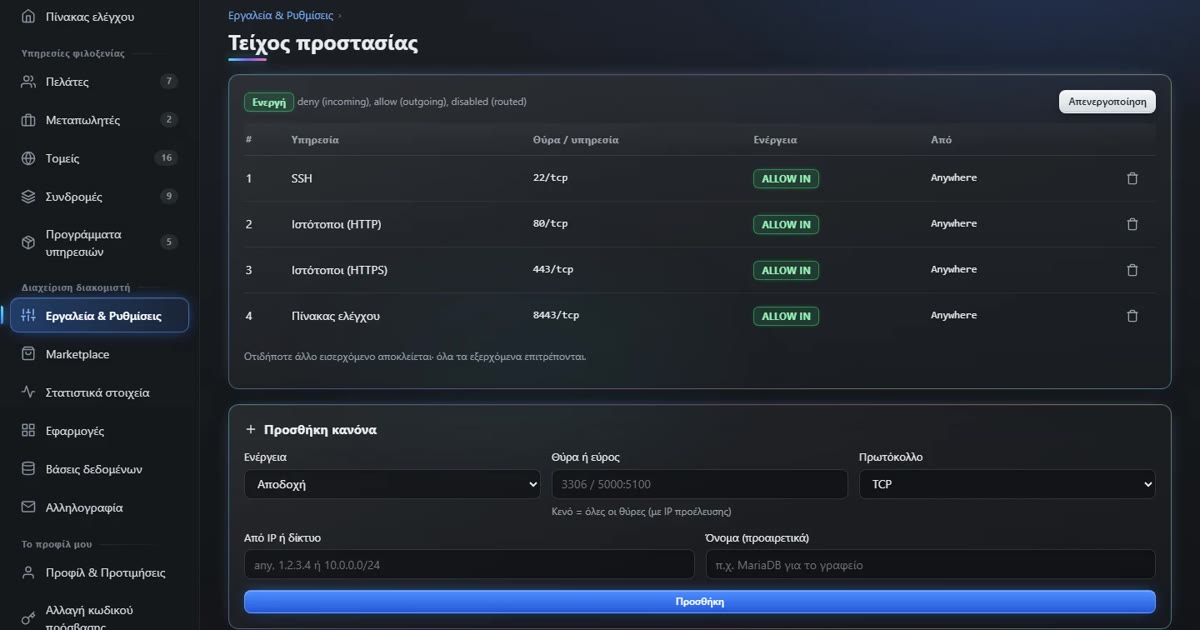Click the Βάσεις δεδομένων database icon

(x=28, y=469)
